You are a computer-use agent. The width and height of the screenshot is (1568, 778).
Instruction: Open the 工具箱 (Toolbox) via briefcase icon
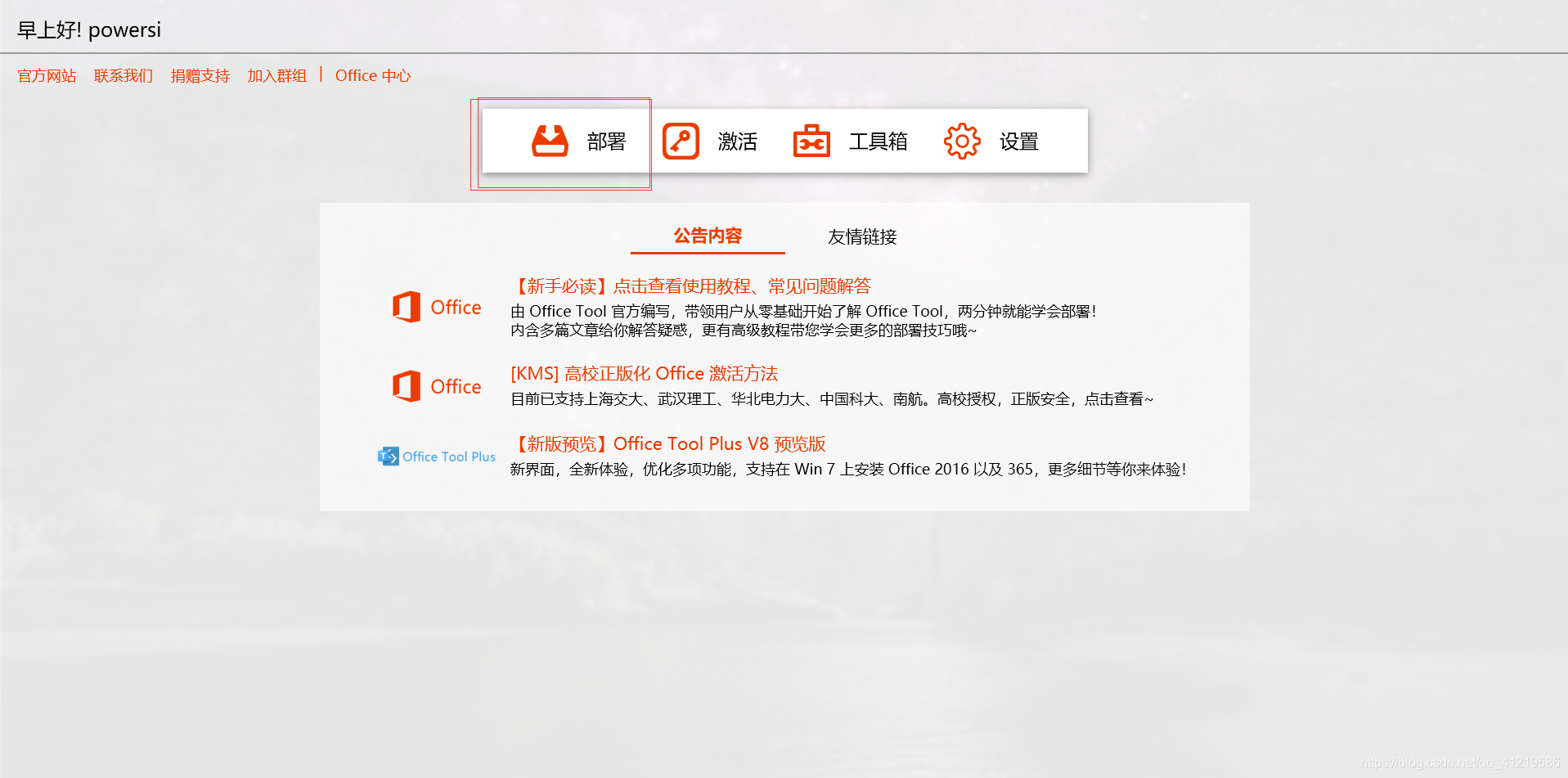(x=811, y=140)
